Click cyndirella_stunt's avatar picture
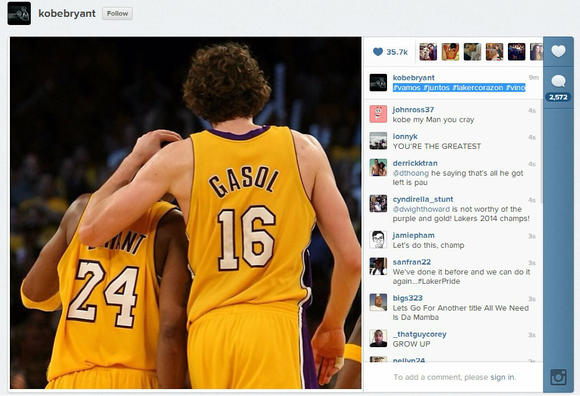The height and width of the screenshot is (396, 580). click(x=378, y=203)
